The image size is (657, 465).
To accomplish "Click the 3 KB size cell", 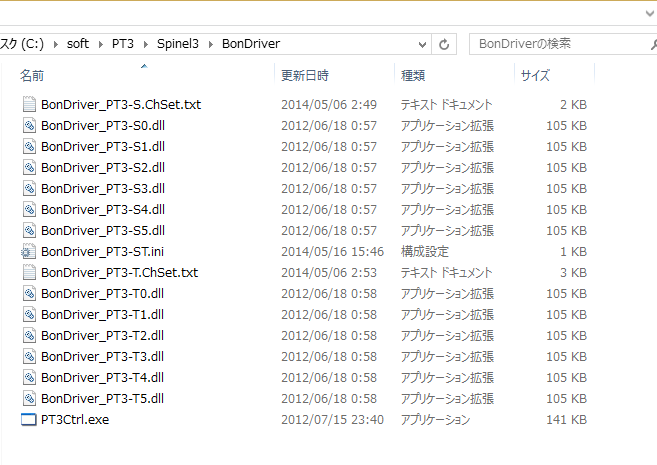I will click(574, 272).
